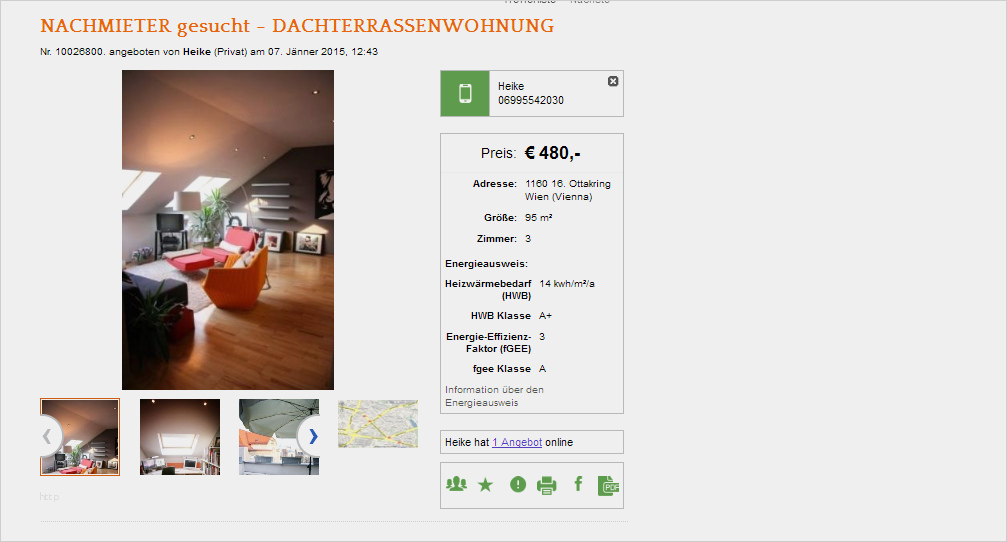The width and height of the screenshot is (1007, 542).
Task: Select the skylight office room thumbnail
Action: pos(180,437)
